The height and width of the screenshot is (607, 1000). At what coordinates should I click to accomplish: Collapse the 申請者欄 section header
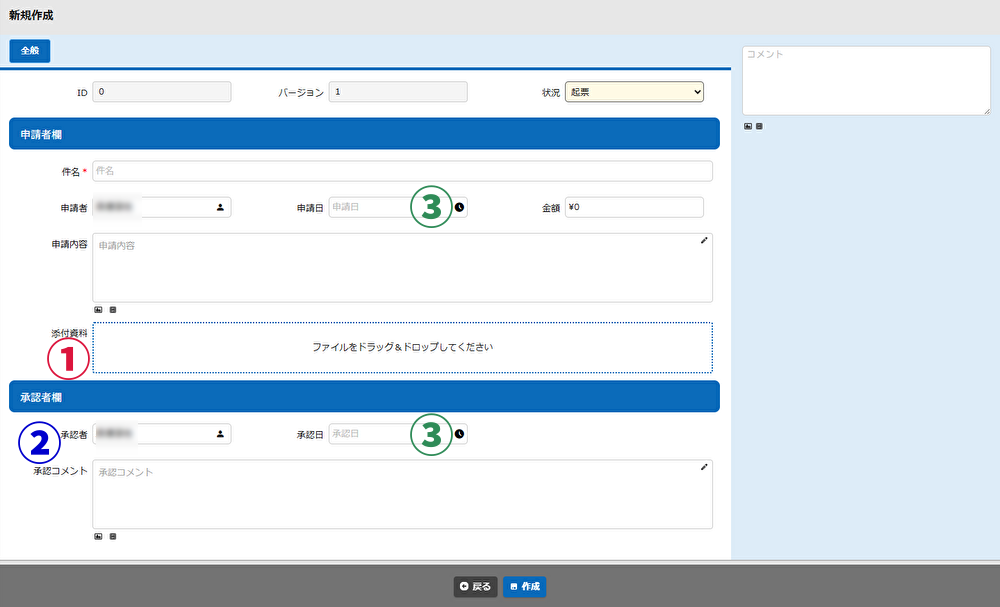click(x=364, y=134)
